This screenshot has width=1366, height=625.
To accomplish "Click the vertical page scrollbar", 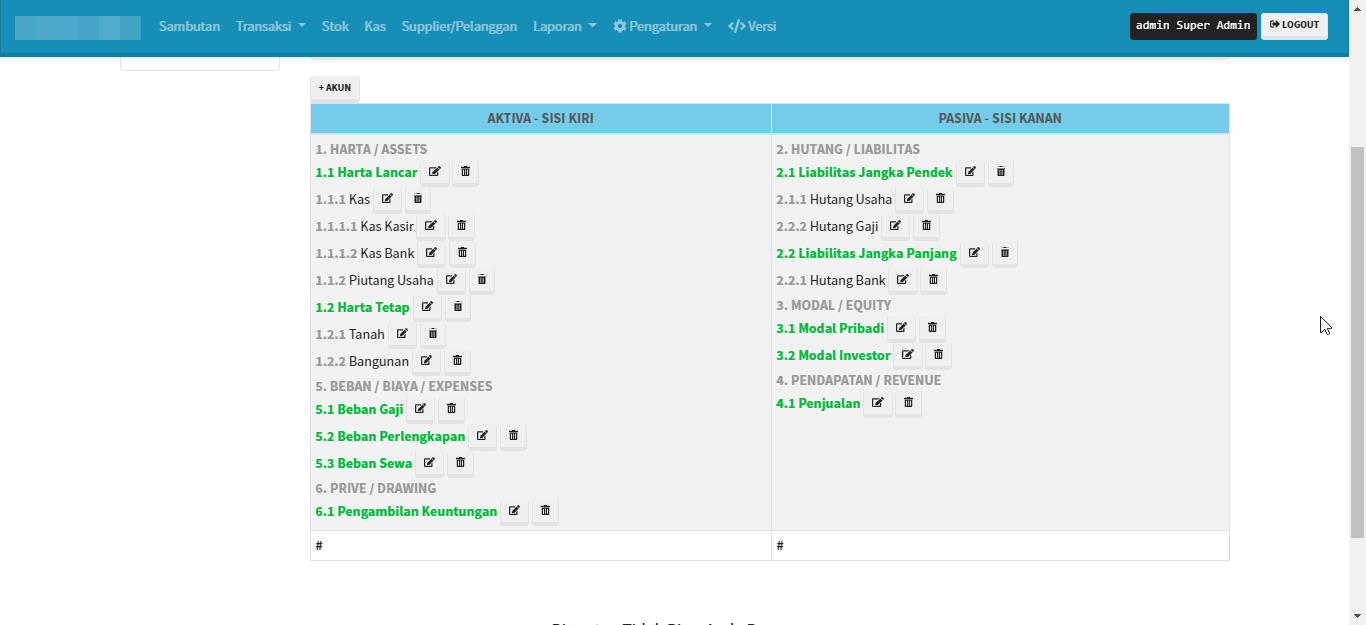I will point(1357,340).
